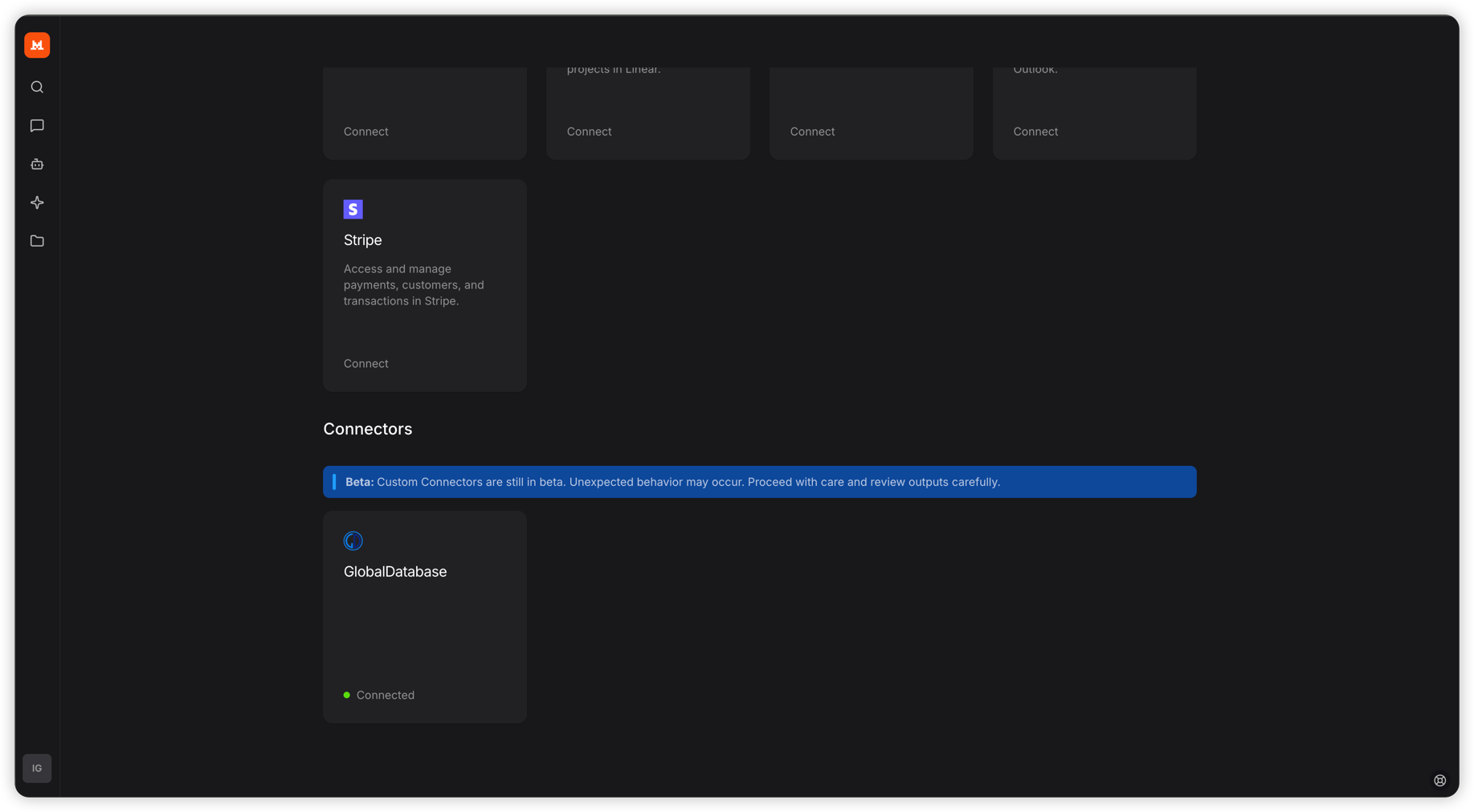Click the orange Mistral logo icon
Viewport: 1474px width, 812px height.
click(37, 45)
